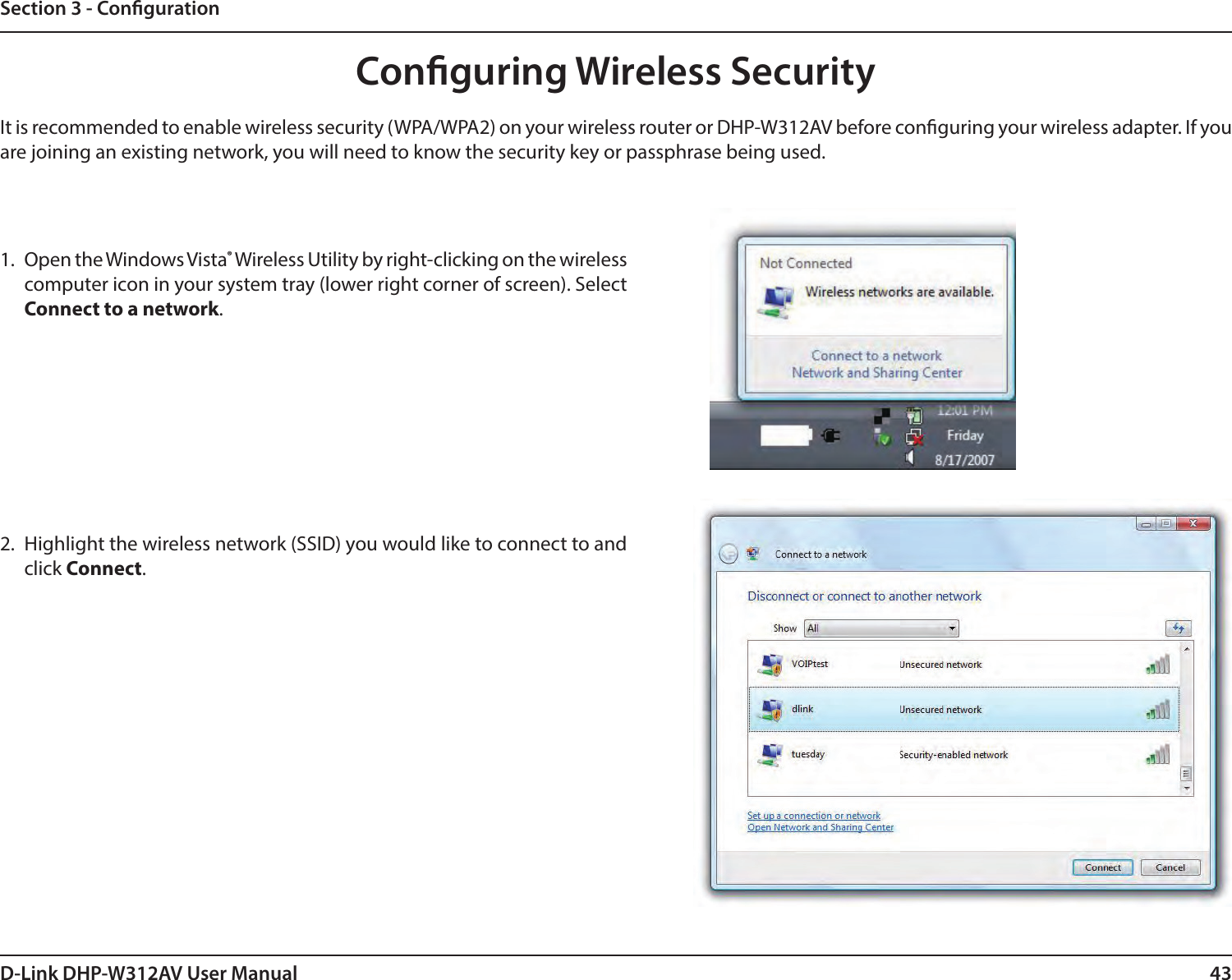Click the green security shield icon in the system tray
The height and width of the screenshot is (980, 1232).
tap(883, 437)
